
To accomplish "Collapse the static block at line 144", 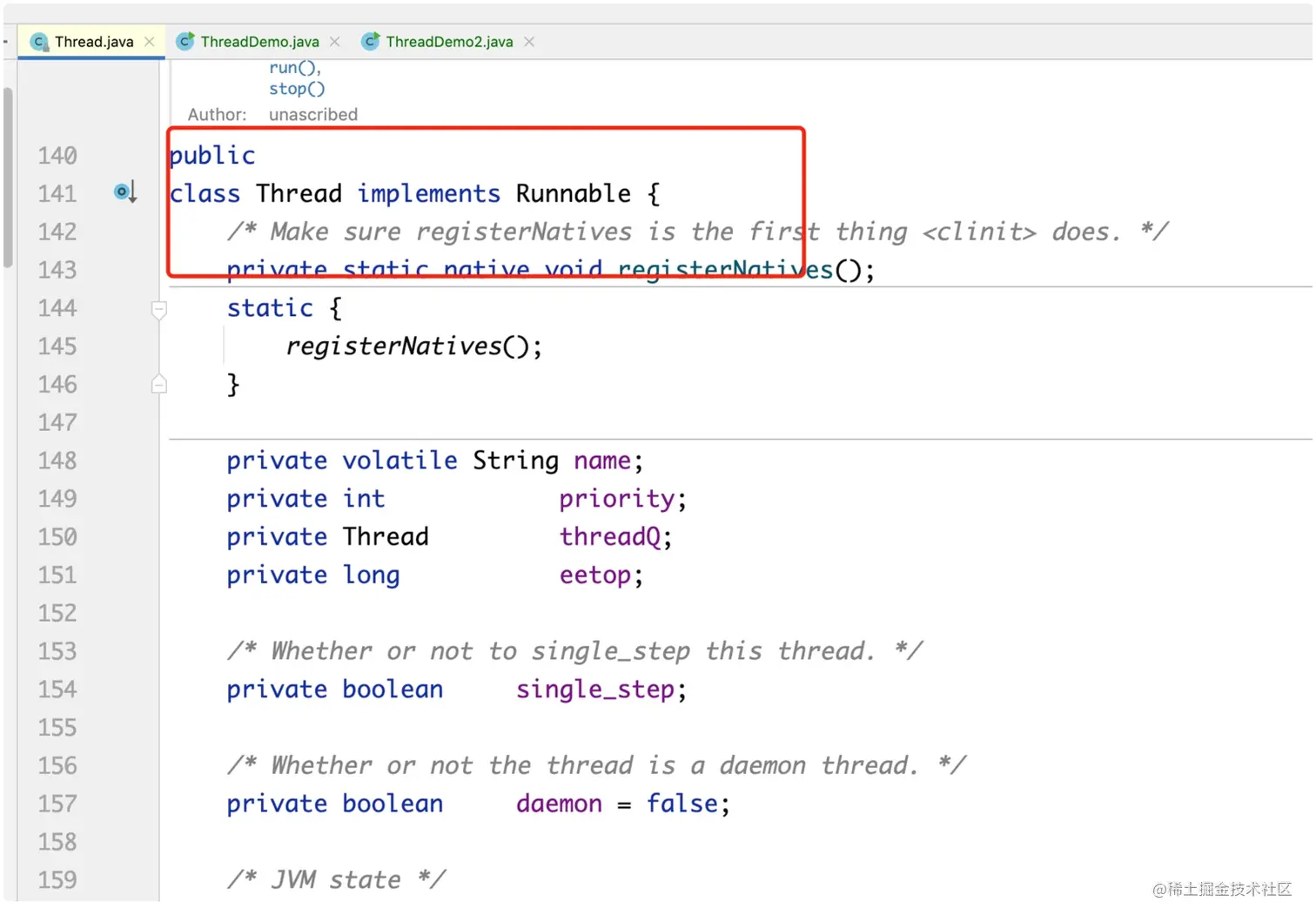I will tap(159, 309).
